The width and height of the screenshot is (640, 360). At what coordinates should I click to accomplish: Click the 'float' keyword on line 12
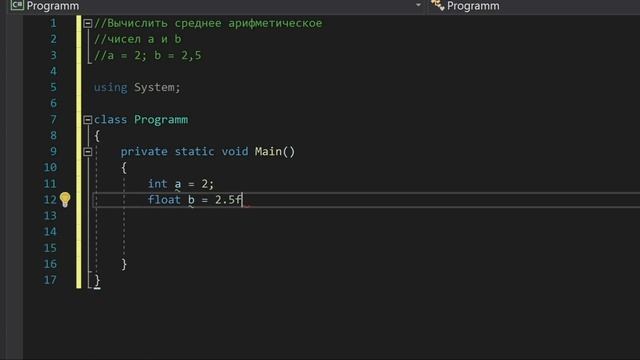tap(164, 200)
